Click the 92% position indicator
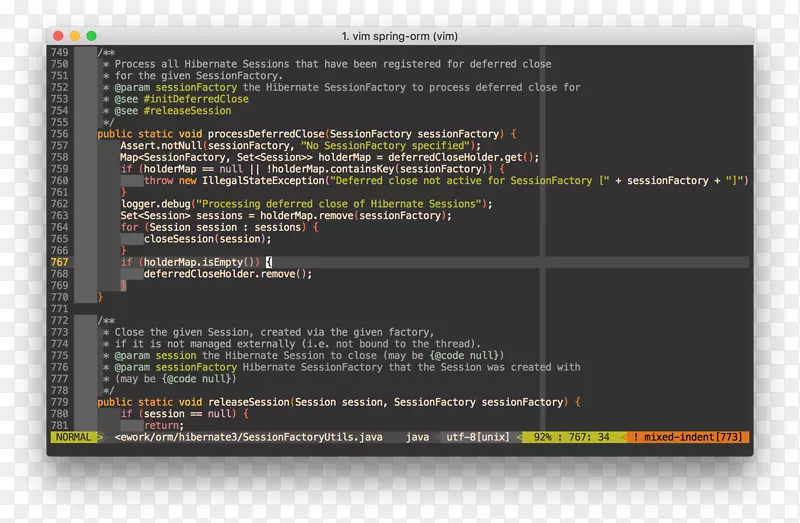 [543, 437]
